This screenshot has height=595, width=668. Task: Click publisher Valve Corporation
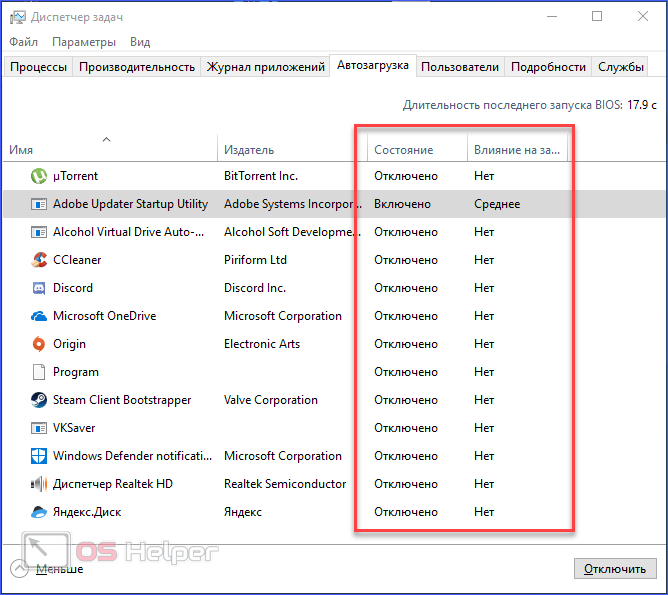click(271, 400)
